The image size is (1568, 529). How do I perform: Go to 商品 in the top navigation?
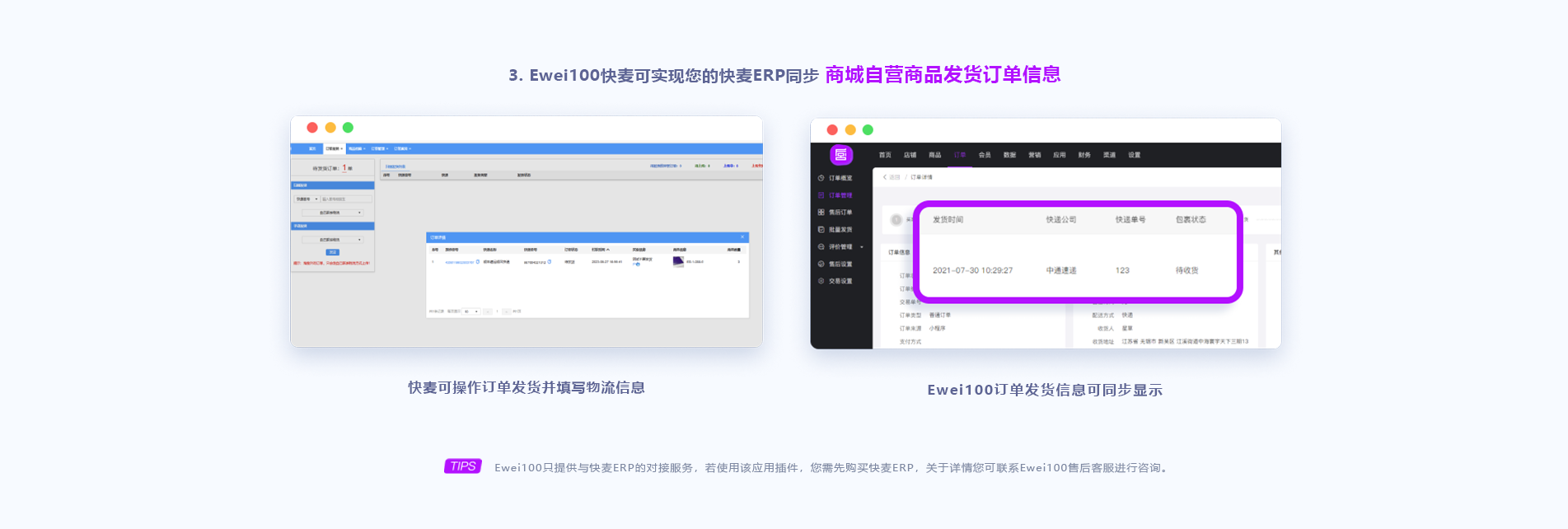934,155
